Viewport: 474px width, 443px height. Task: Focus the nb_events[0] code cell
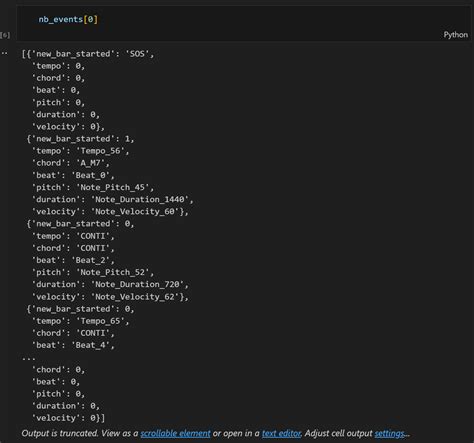[x=243, y=23]
